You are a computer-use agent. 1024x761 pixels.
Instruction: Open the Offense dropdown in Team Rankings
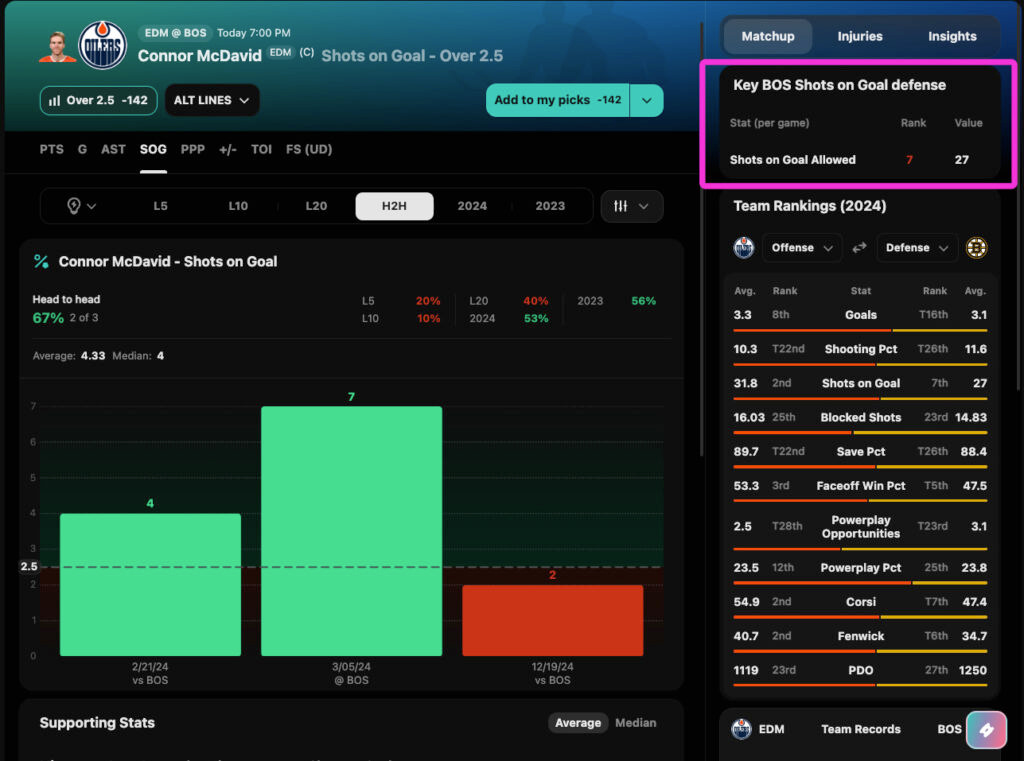coord(801,248)
